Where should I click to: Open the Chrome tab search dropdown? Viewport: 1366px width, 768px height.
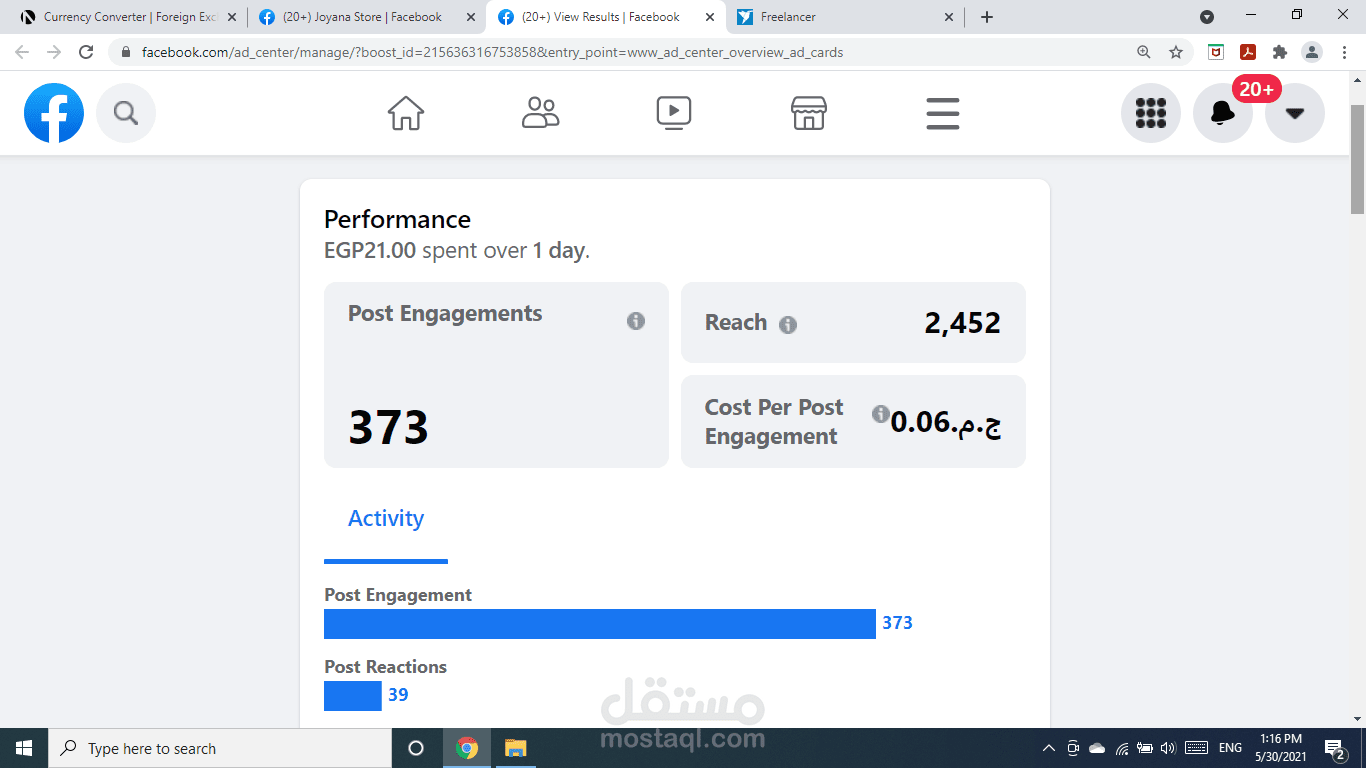pos(1207,17)
